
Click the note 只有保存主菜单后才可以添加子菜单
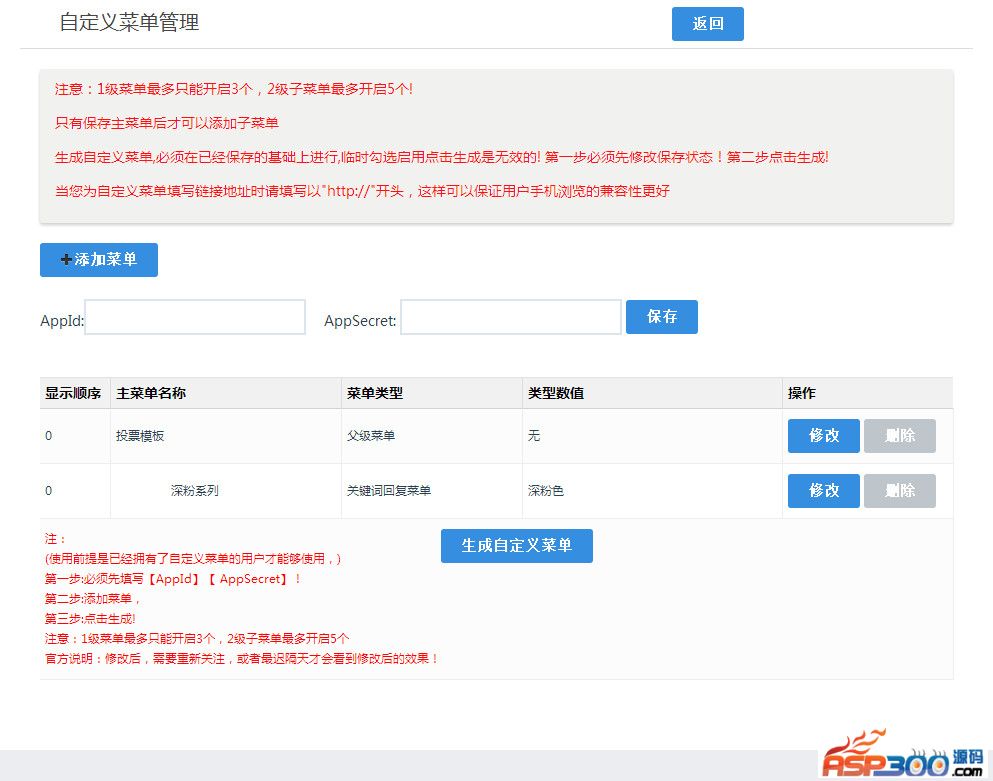point(167,123)
